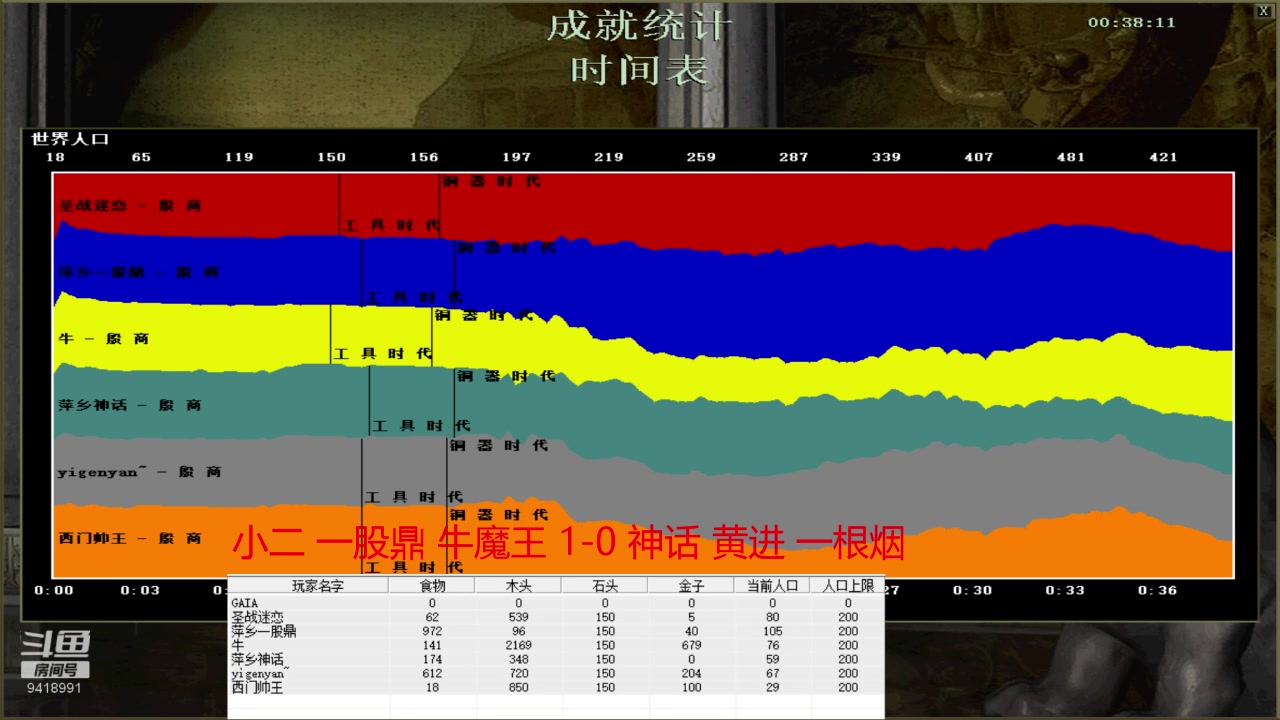Sort by 食物 column header
1280x720 pixels.
432,586
